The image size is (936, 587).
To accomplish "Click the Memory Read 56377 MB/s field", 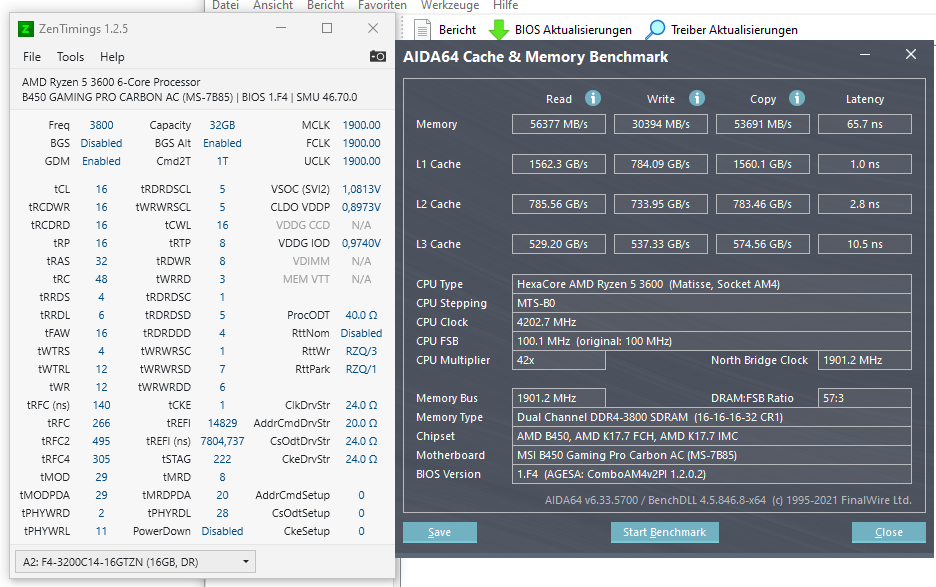I will click(559, 124).
